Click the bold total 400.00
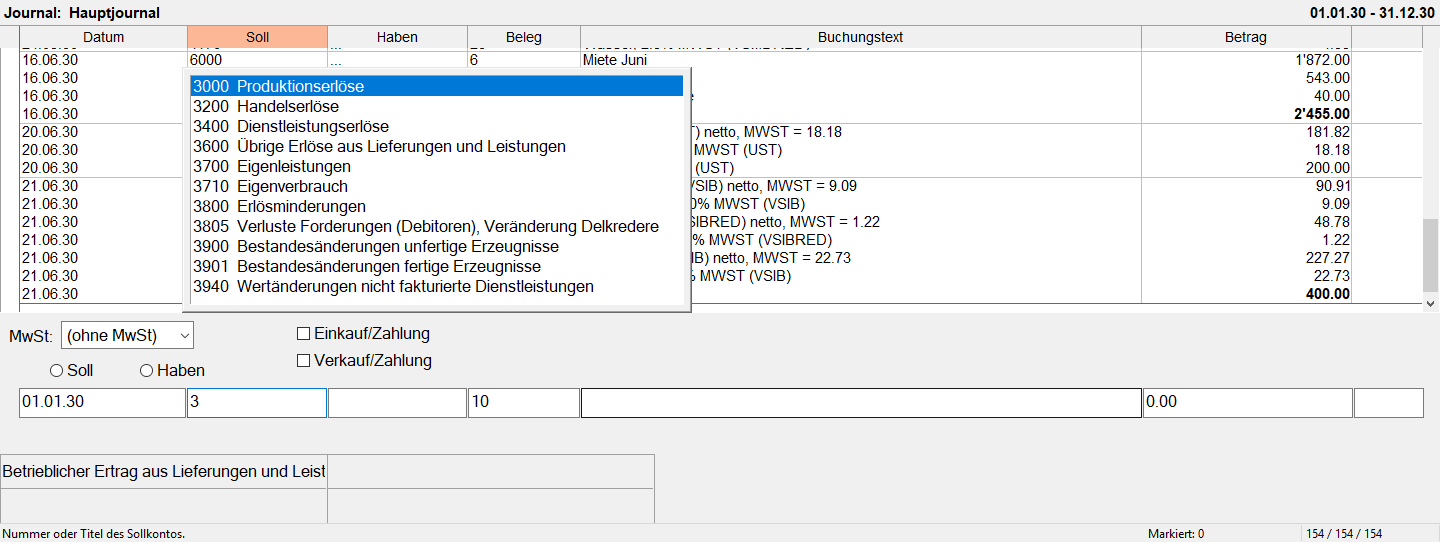The image size is (1440, 542). coord(1329,294)
